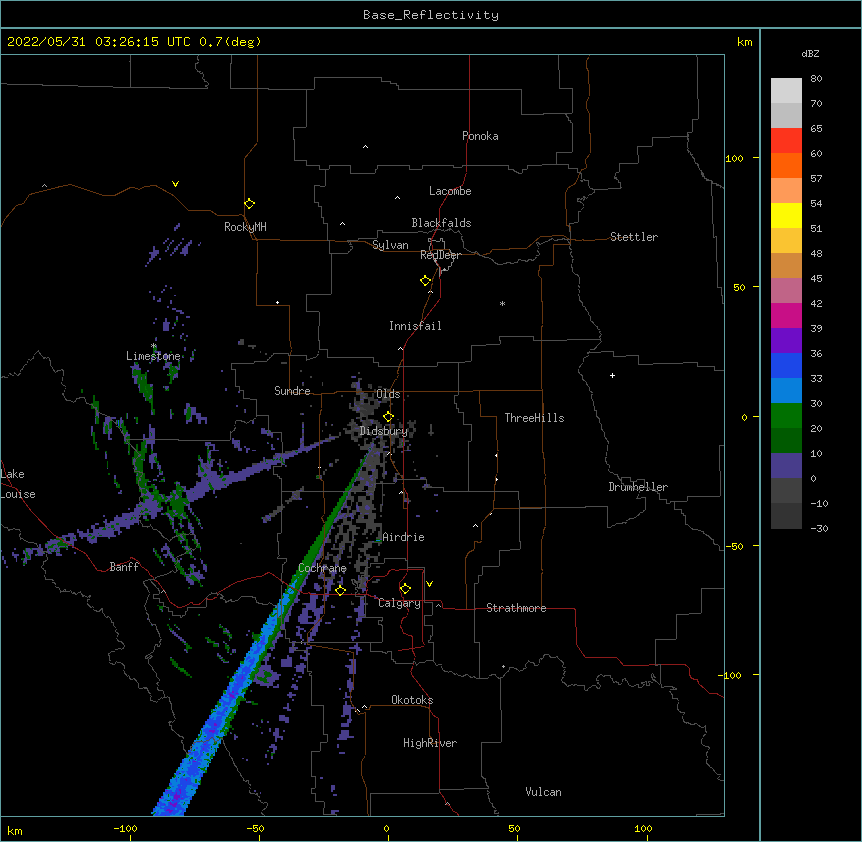Viewport: 862px width, 842px height.
Task: Click the Stettler town label
Action: [x=634, y=237]
